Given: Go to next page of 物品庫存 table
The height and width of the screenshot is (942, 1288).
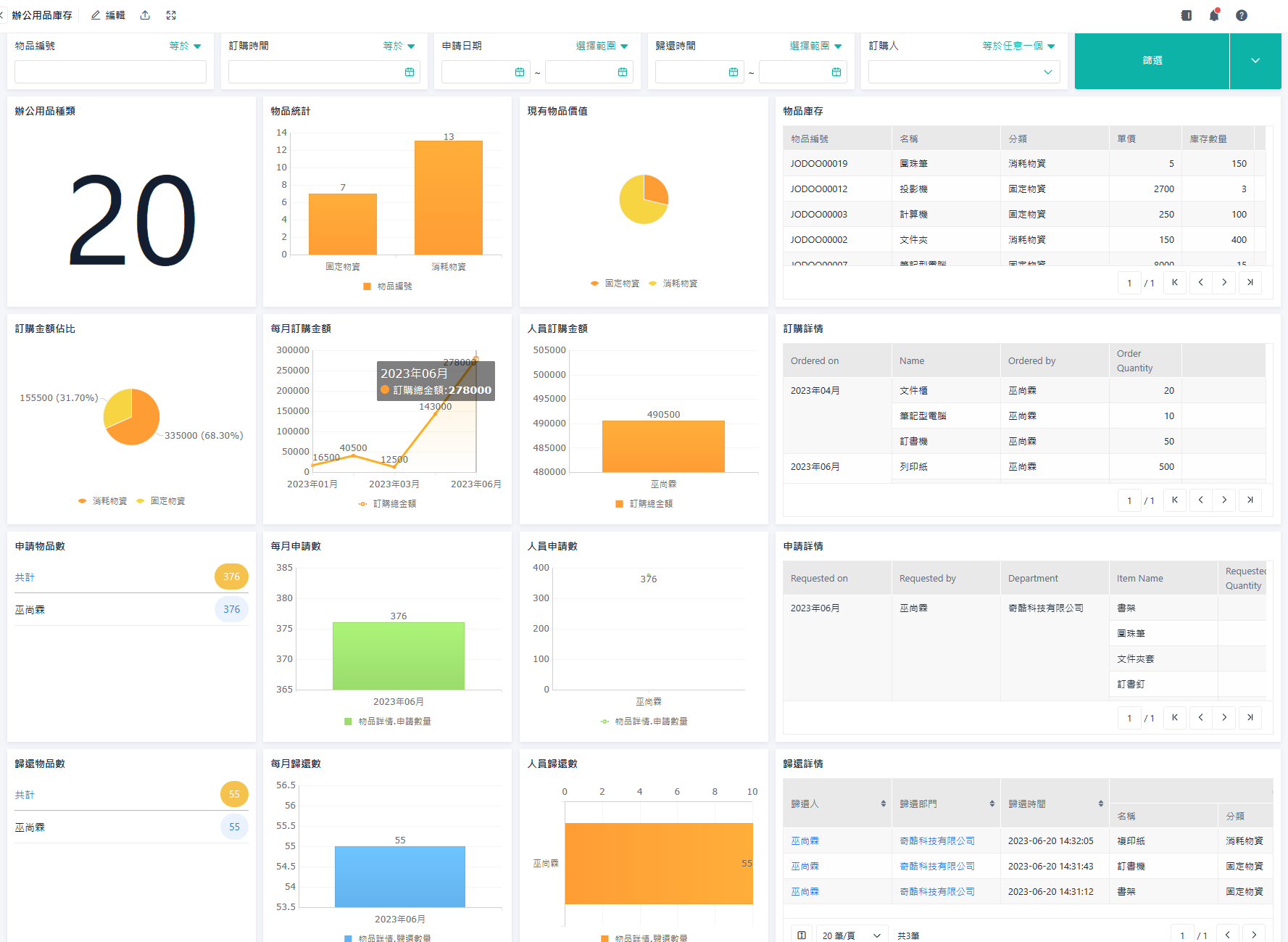Looking at the screenshot, I should coord(1224,283).
